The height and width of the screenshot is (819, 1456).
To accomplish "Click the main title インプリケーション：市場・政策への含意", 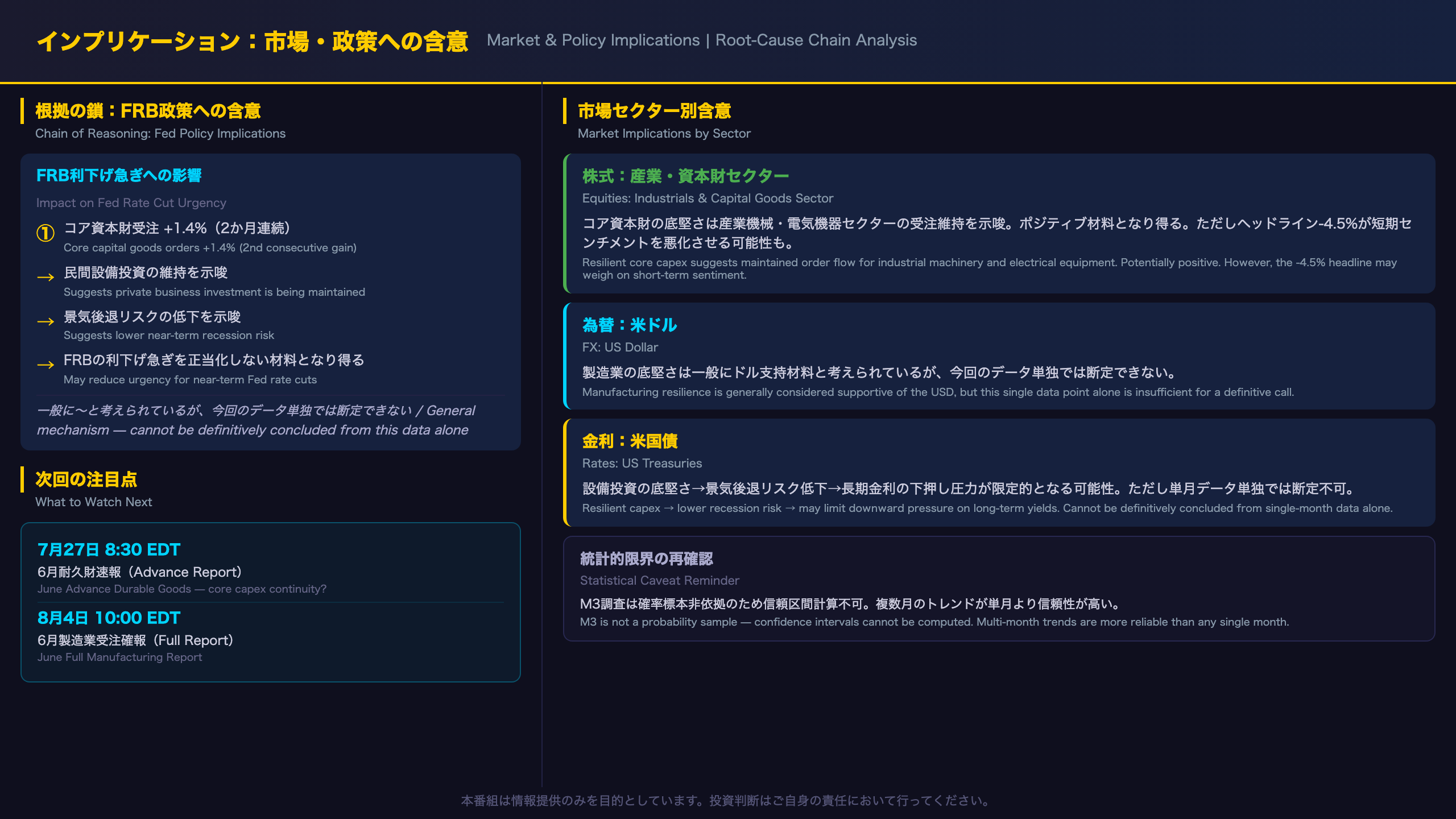I will [252, 41].
